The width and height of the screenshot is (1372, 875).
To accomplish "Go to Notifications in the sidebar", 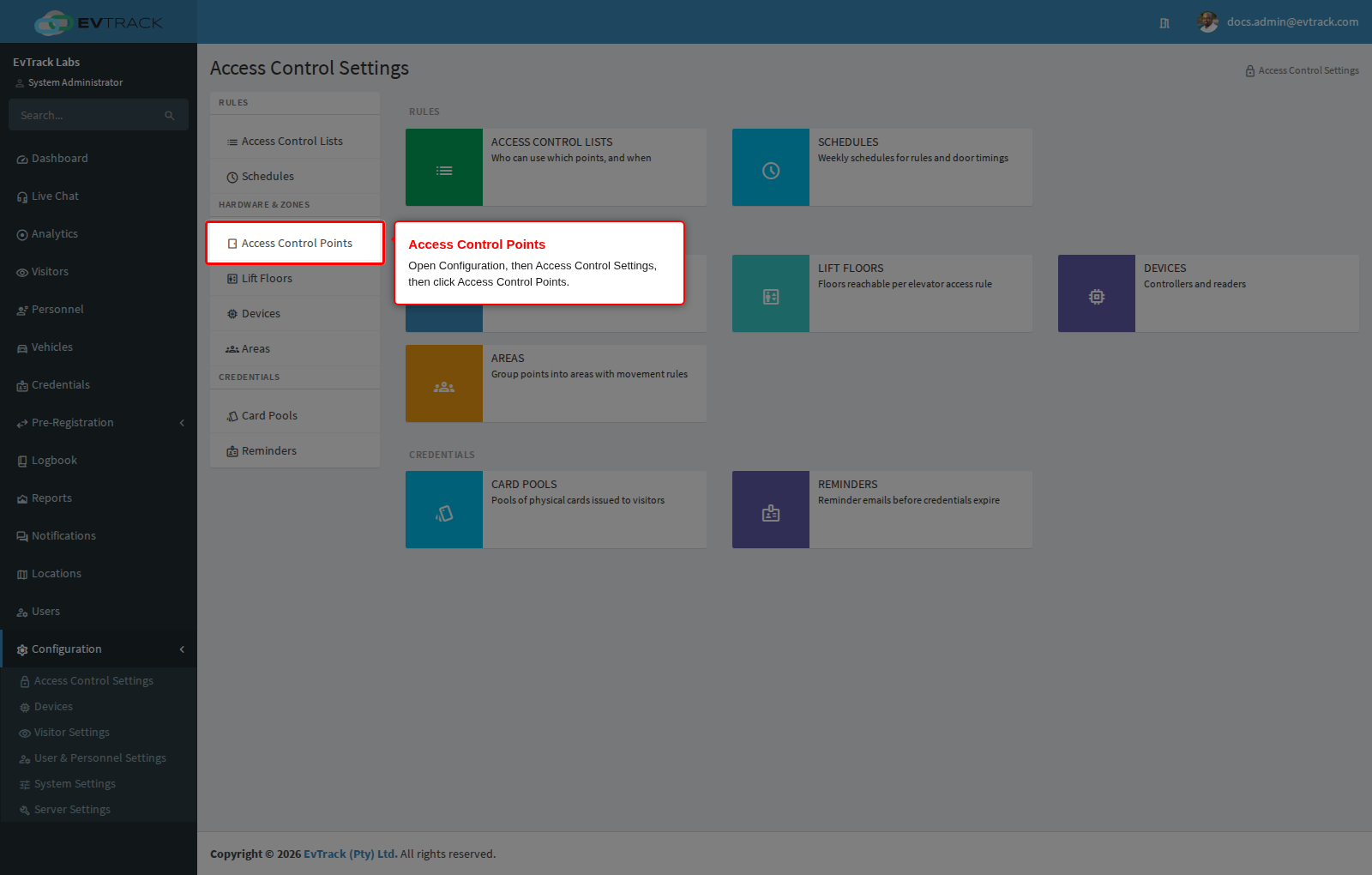I will point(99,536).
